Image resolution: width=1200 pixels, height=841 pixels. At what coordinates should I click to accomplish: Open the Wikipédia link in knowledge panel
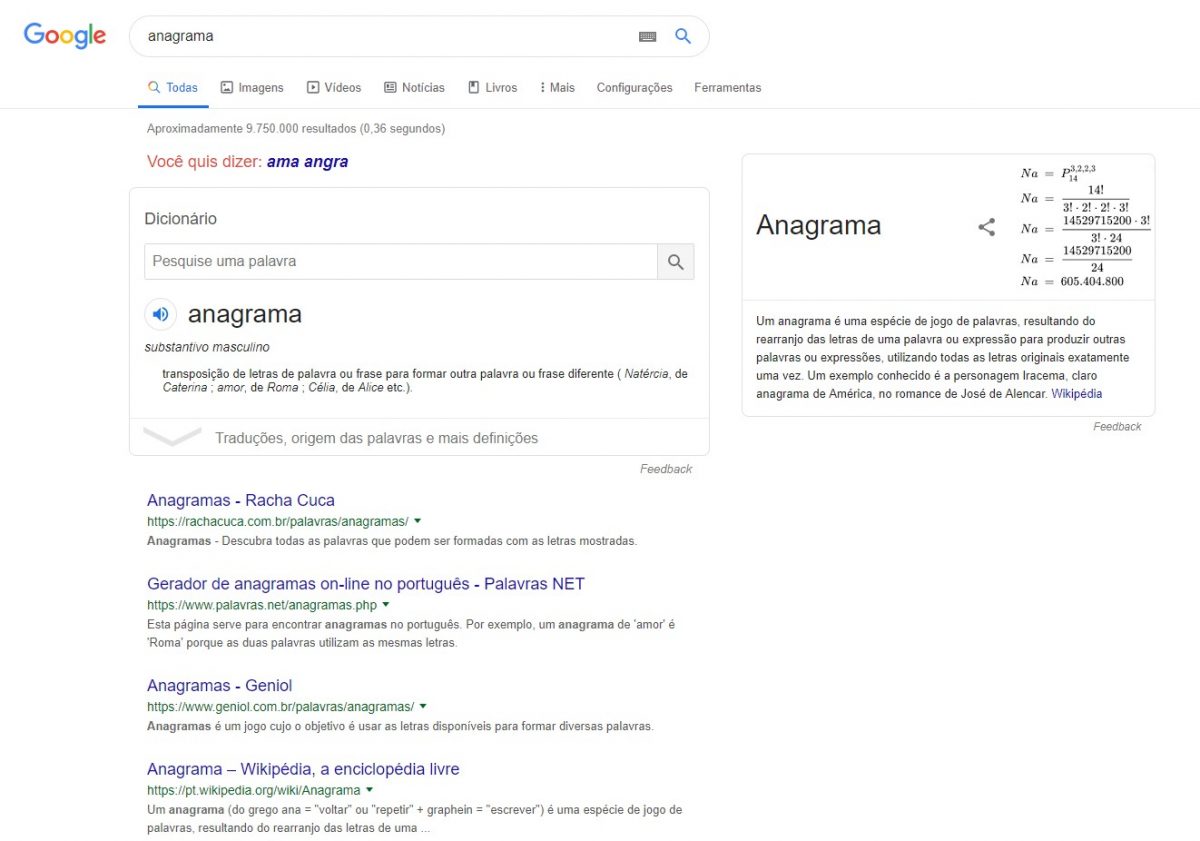click(x=1076, y=394)
